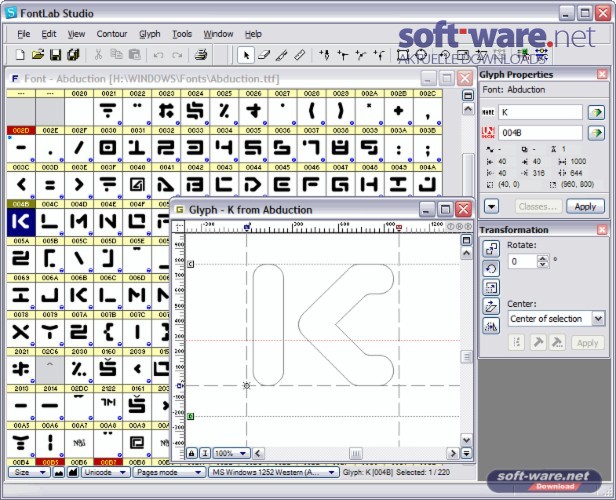The height and width of the screenshot is (500, 616).
Task: Open the Tools menu
Action: pyautogui.click(x=182, y=34)
